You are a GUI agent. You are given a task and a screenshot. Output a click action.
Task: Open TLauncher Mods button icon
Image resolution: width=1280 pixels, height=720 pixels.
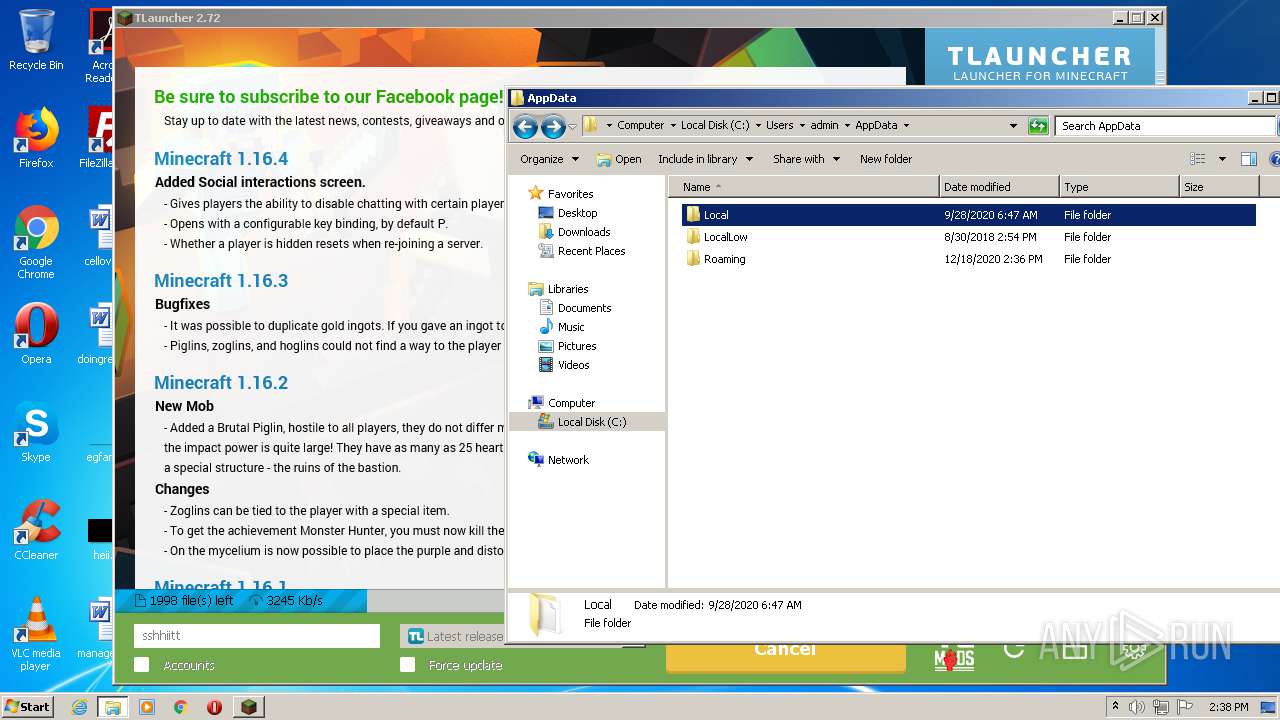953,656
